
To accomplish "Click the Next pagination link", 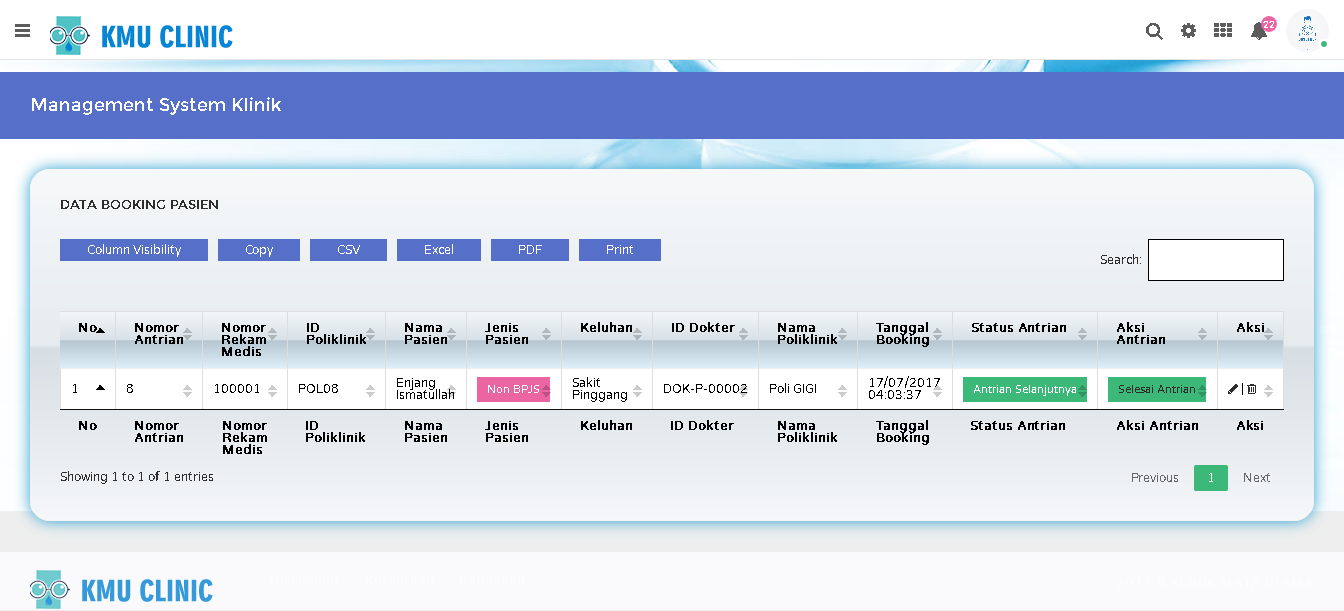I will pos(1256,478).
